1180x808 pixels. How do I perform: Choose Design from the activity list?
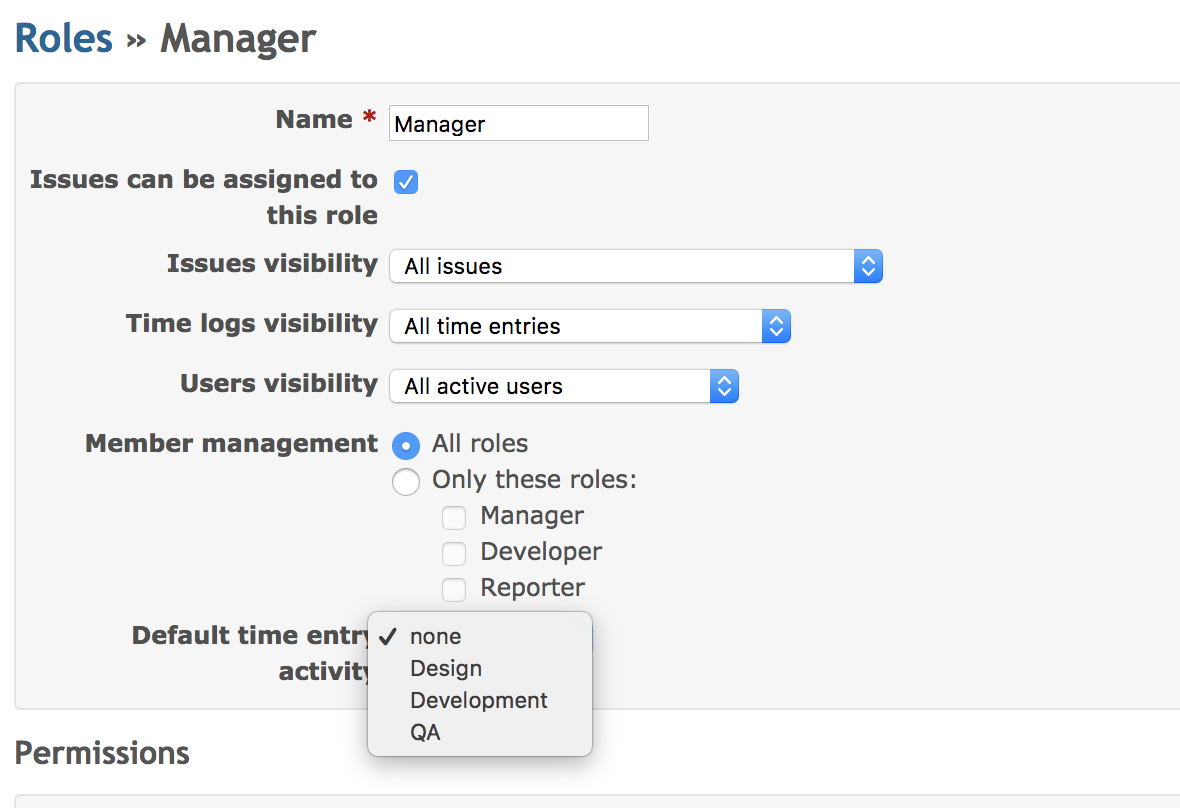(x=446, y=669)
